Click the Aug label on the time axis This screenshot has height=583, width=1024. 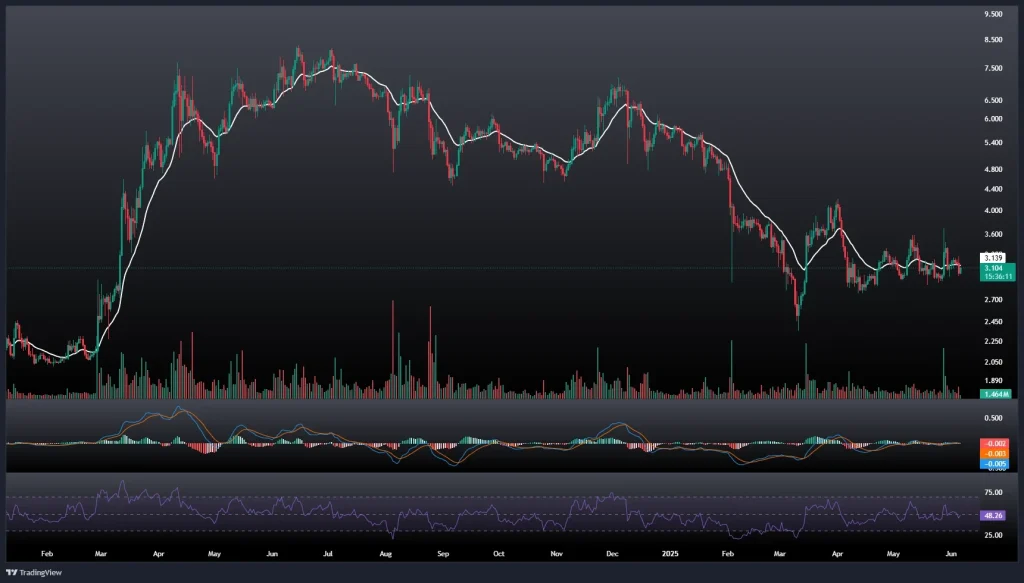[388, 551]
